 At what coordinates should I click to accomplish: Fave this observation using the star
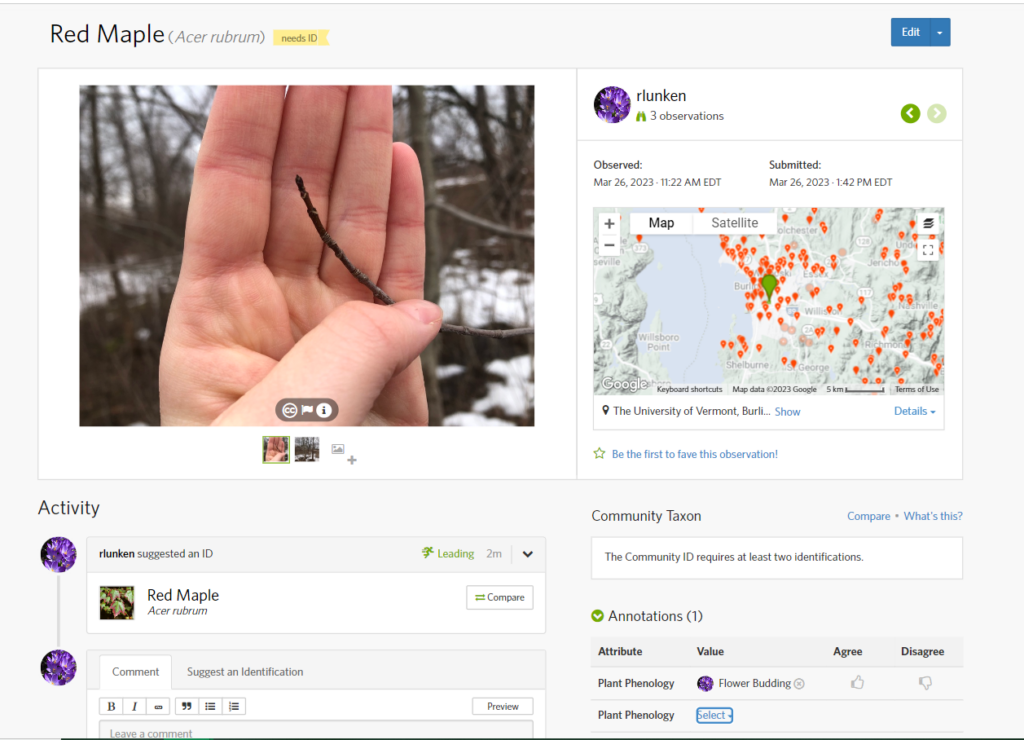pos(600,454)
